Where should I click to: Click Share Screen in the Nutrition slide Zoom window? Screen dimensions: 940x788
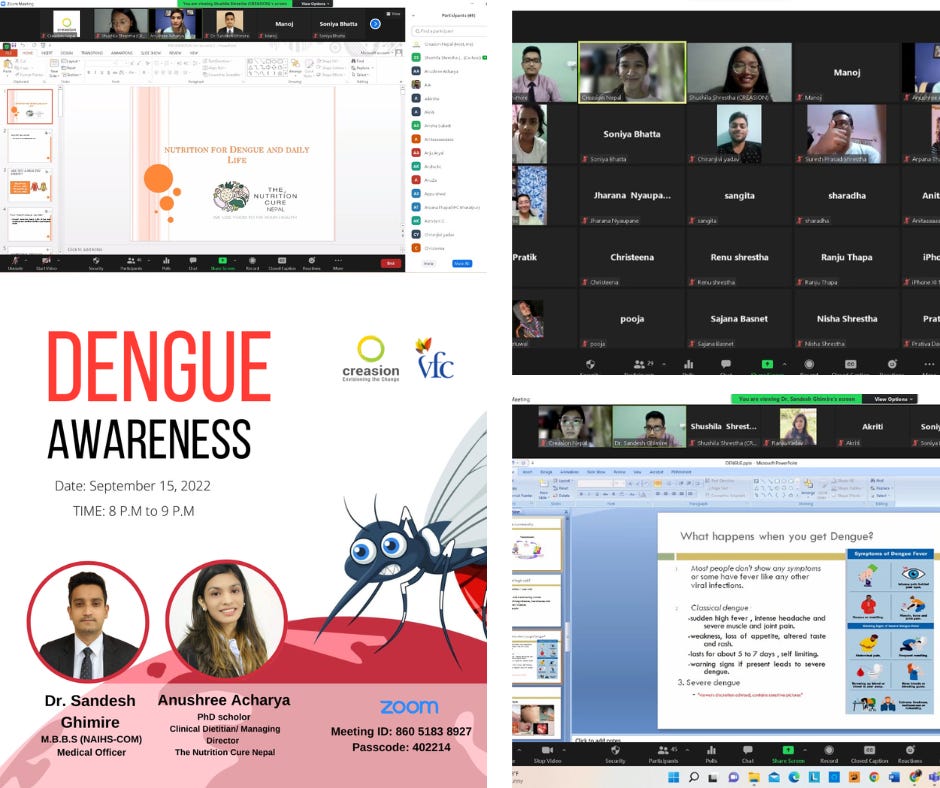coord(222,263)
